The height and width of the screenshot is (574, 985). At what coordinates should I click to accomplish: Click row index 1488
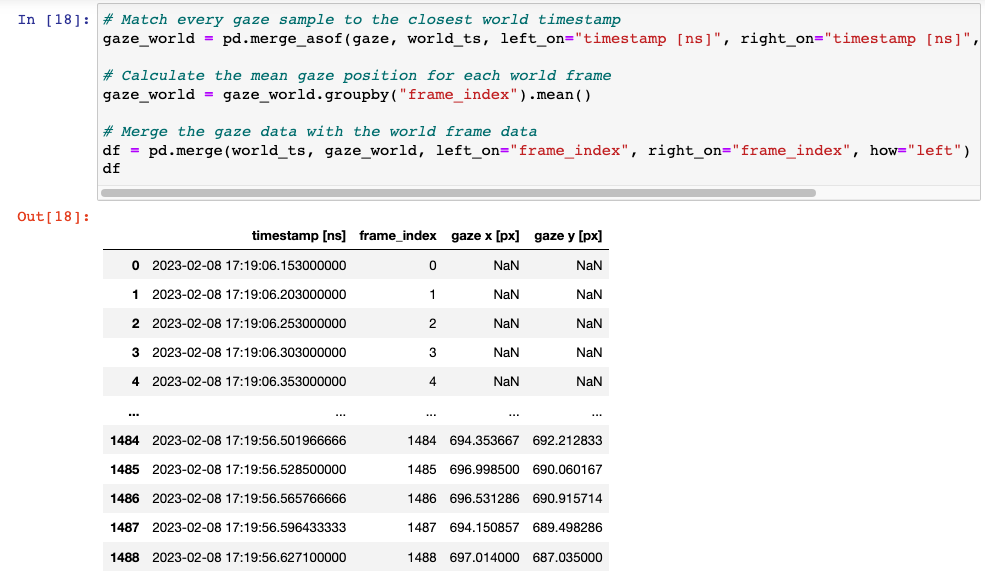(x=124, y=557)
